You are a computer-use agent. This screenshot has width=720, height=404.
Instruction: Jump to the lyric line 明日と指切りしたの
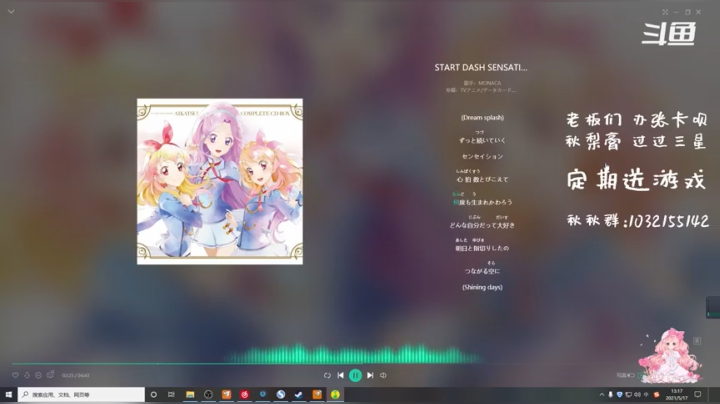click(482, 248)
